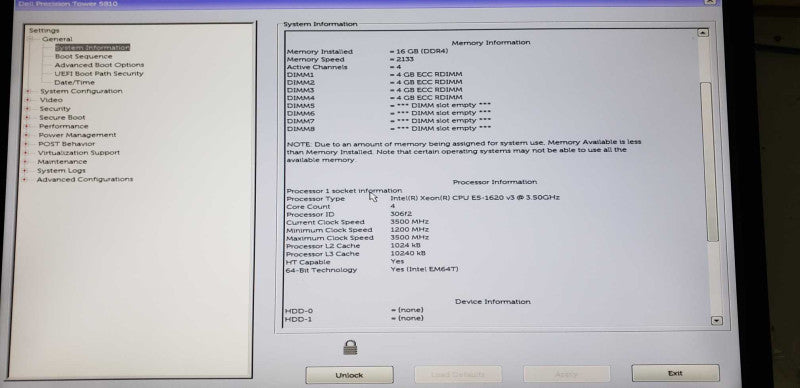The image size is (800, 388).
Task: Click the System Information scrollbar thumb
Action: 708,161
